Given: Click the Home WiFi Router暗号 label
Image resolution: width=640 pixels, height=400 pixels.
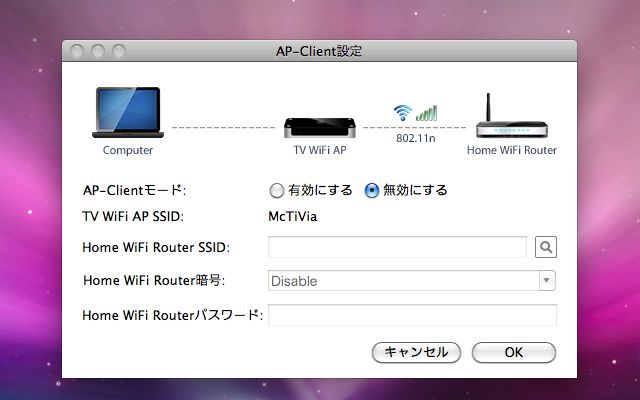Looking at the screenshot, I should pos(154,280).
